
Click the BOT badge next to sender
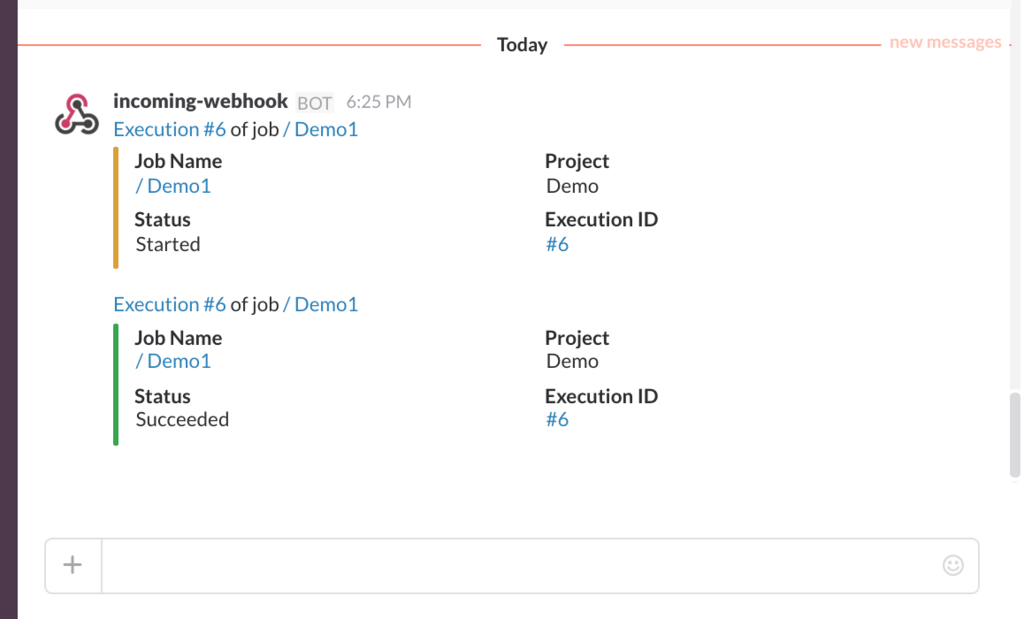pyautogui.click(x=315, y=103)
